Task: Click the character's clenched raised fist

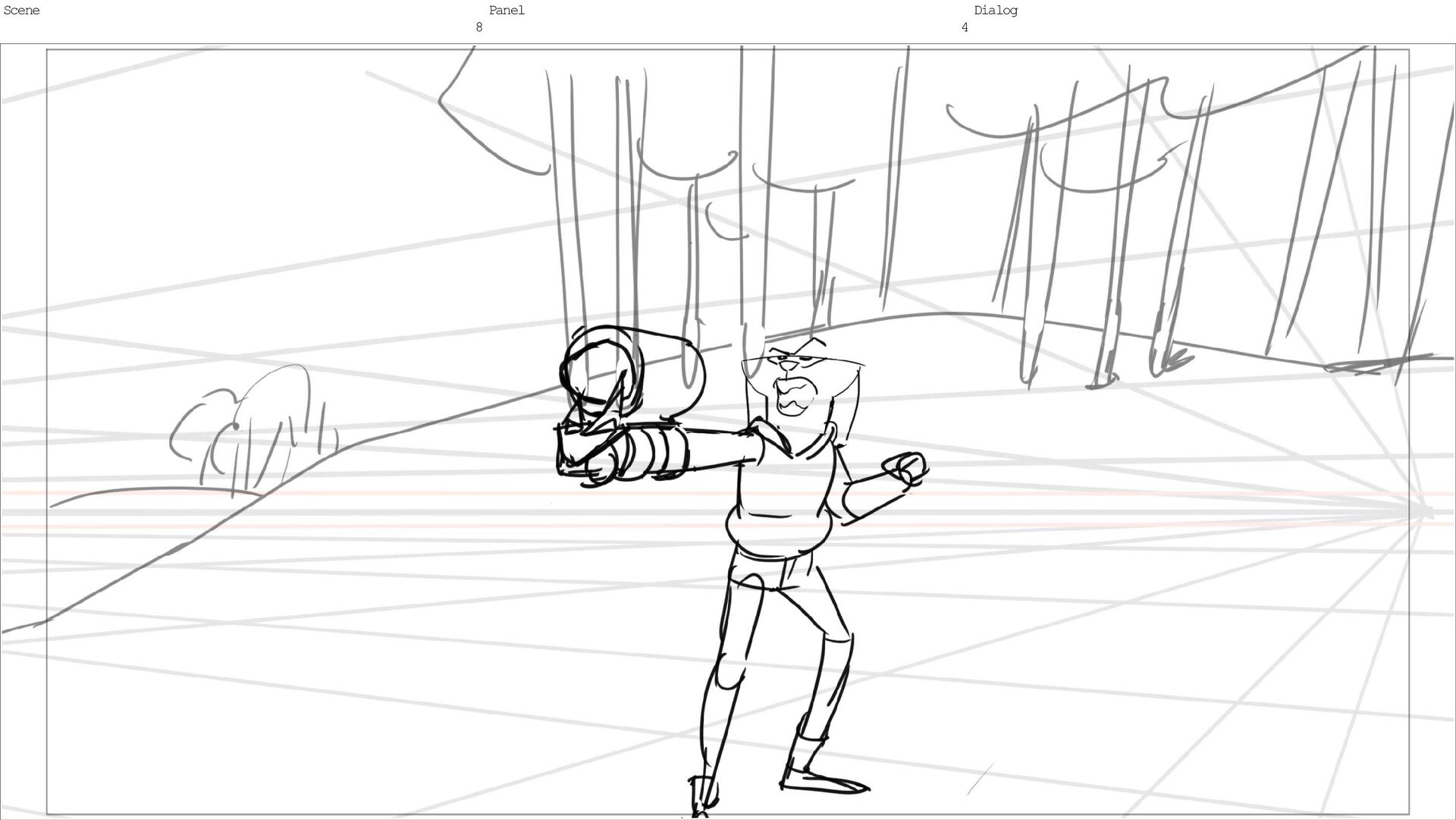Action: coord(907,467)
